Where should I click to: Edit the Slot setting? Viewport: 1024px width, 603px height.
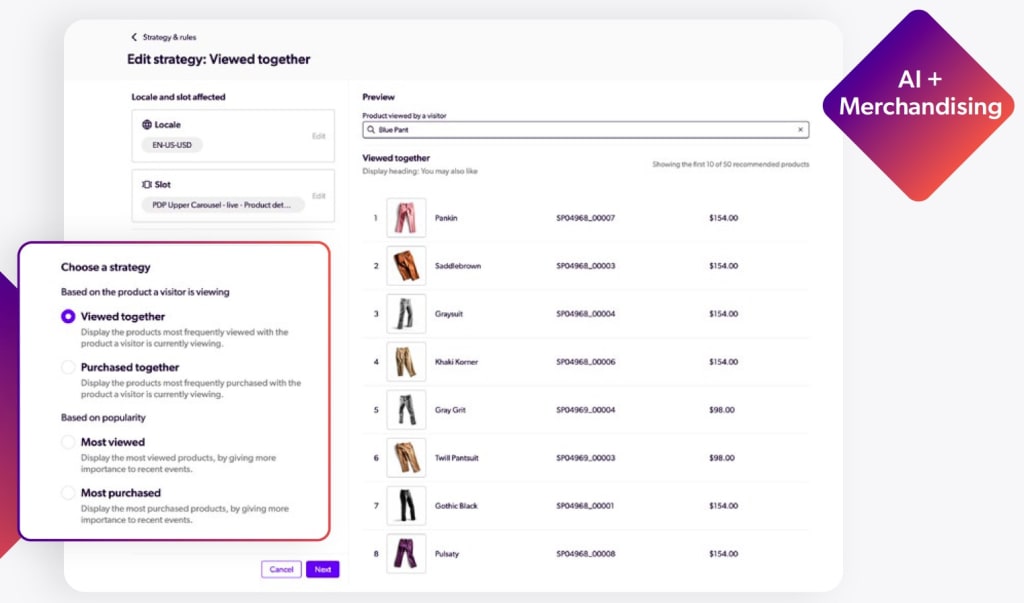pos(318,196)
